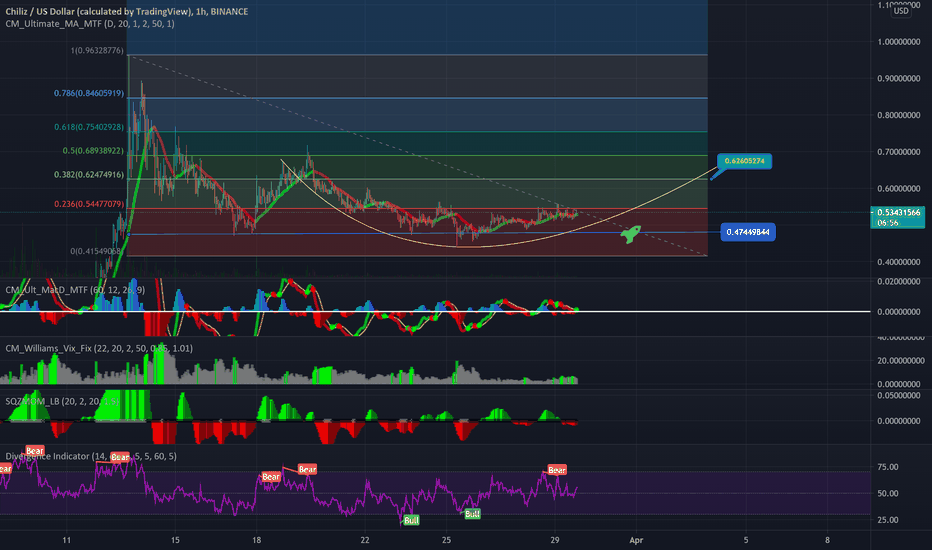This screenshot has height=550, width=932.
Task: Click Fibonacci level 0.786(0.84605919)
Action: point(89,93)
